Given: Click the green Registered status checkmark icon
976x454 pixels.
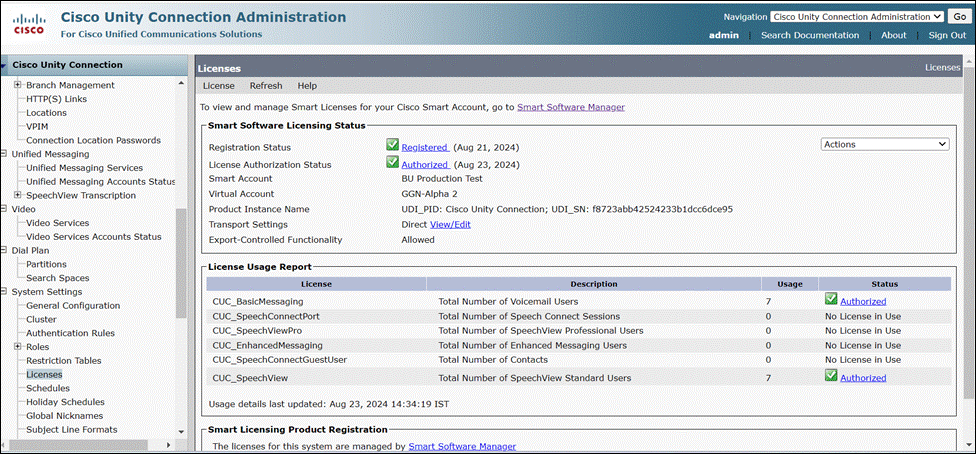Looking at the screenshot, I should coord(393,146).
